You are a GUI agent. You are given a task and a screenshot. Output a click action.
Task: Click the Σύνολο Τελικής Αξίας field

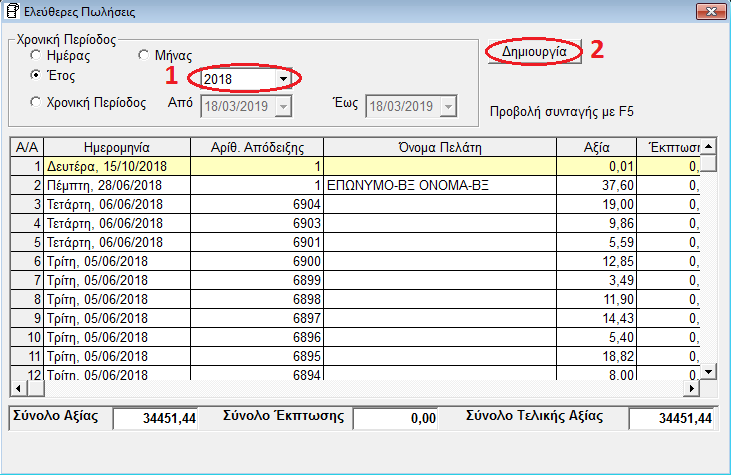672,418
